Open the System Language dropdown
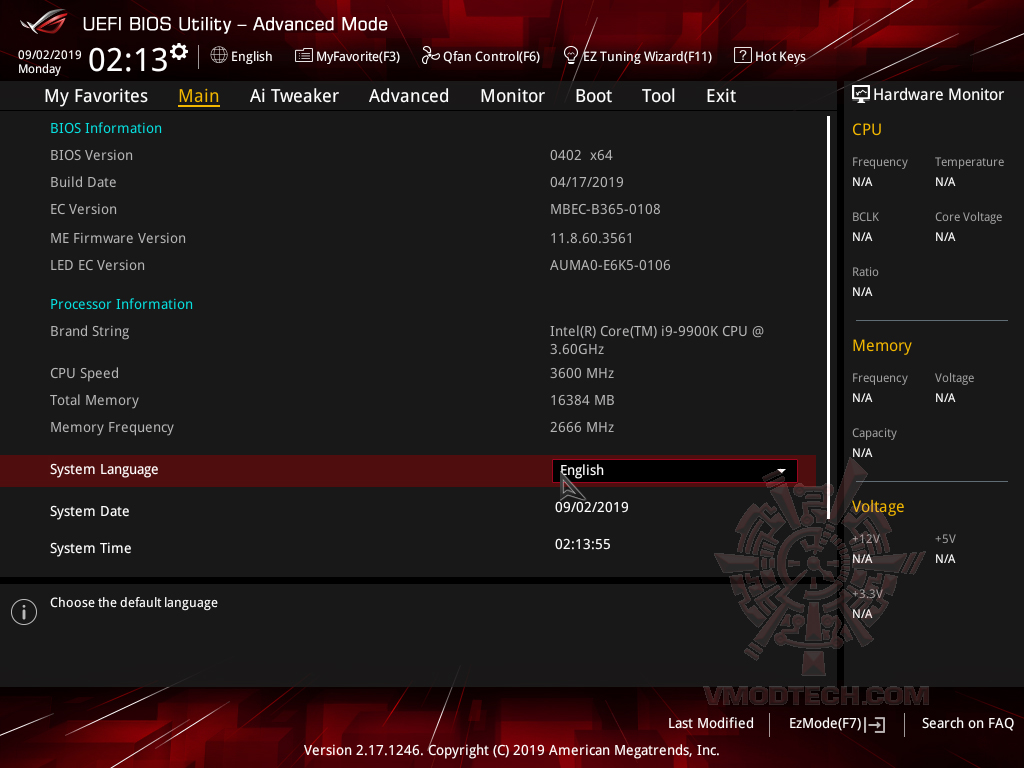This screenshot has height=768, width=1024. [674, 470]
